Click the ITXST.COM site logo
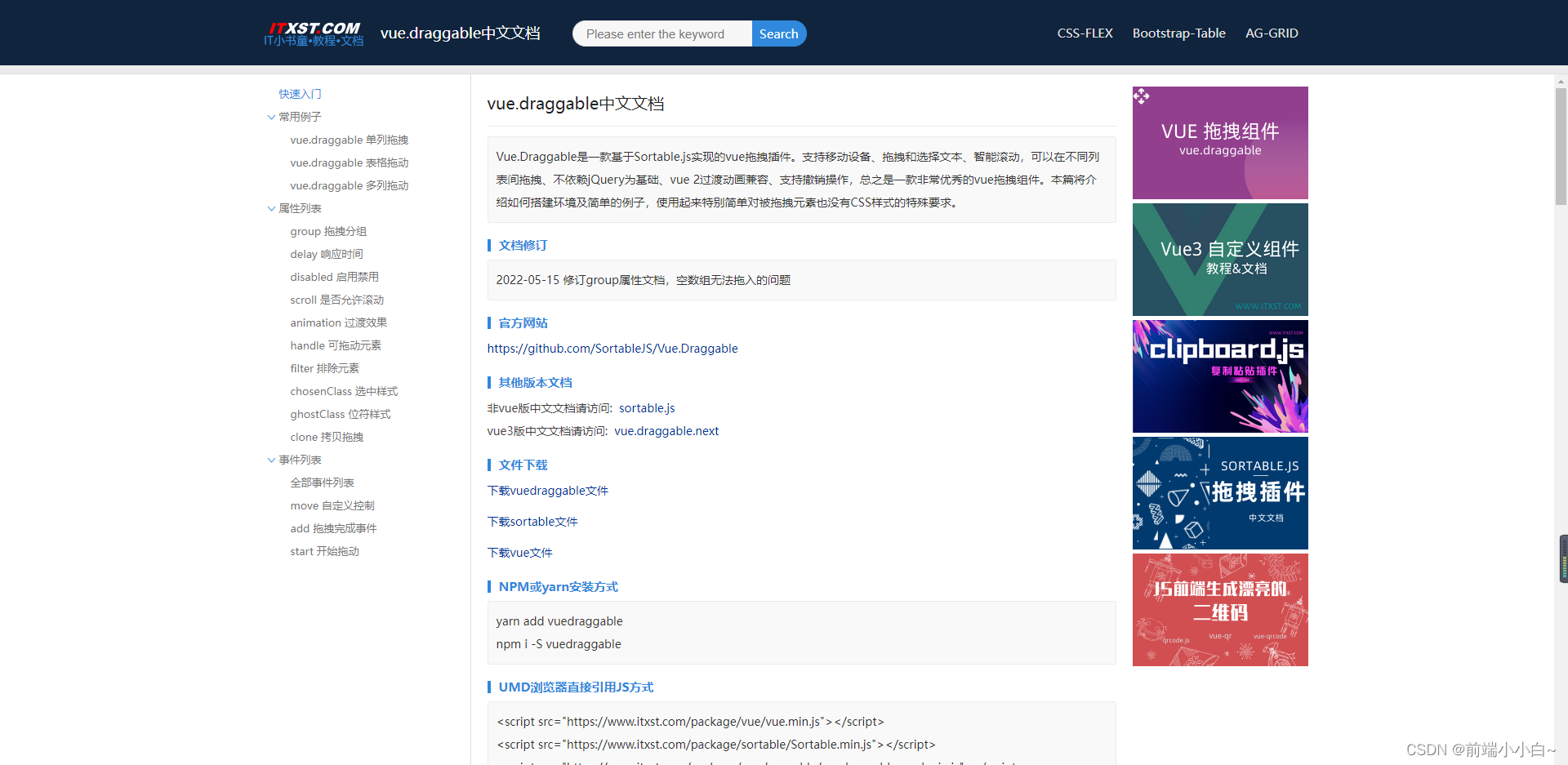Screen dimensions: 1568x765 point(313,33)
